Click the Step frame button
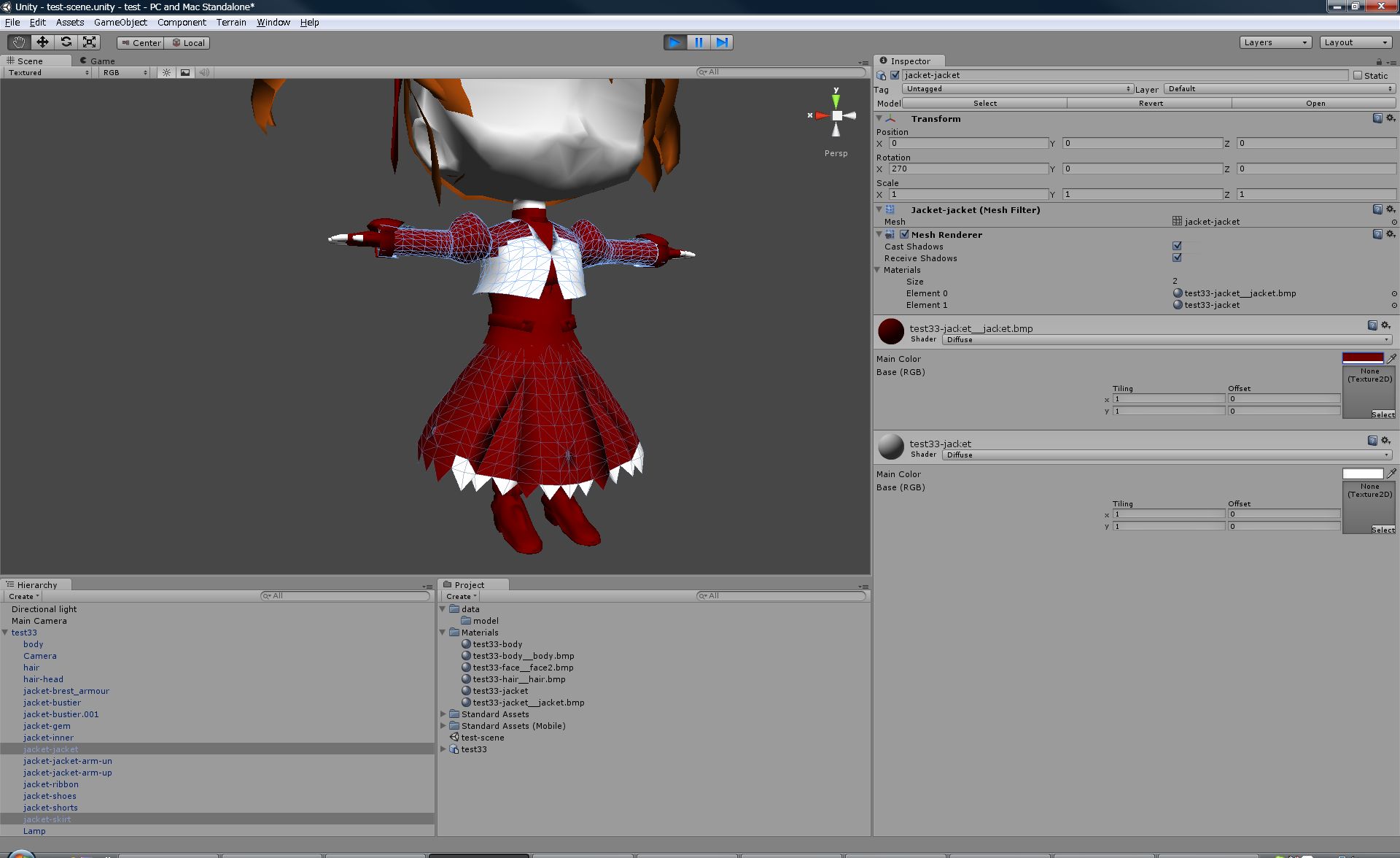 click(722, 42)
